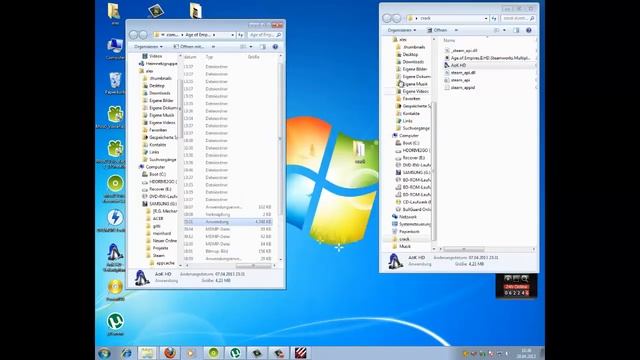Select Downloads in the left window's tree
This screenshot has width=640, height=360.
(x=160, y=93)
